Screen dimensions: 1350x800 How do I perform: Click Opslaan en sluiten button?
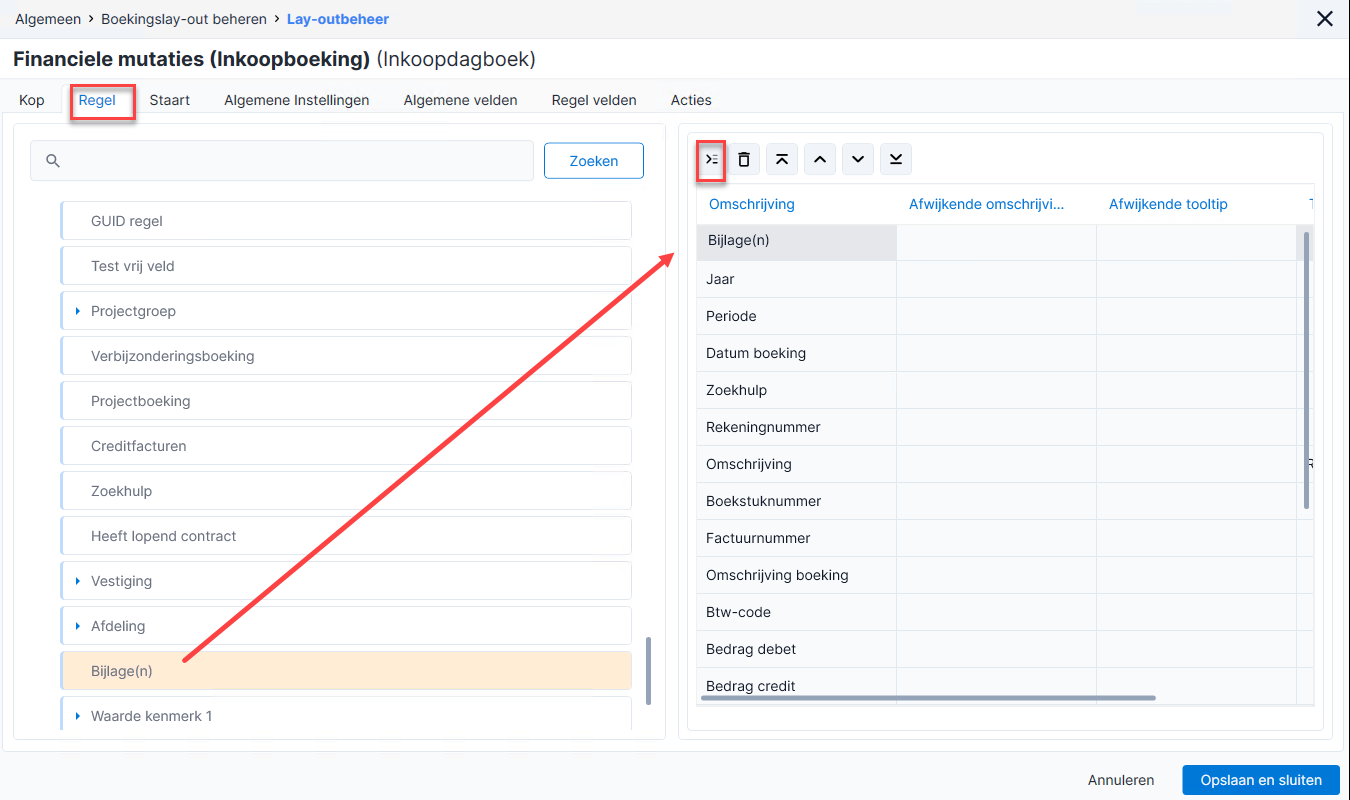click(x=1261, y=780)
